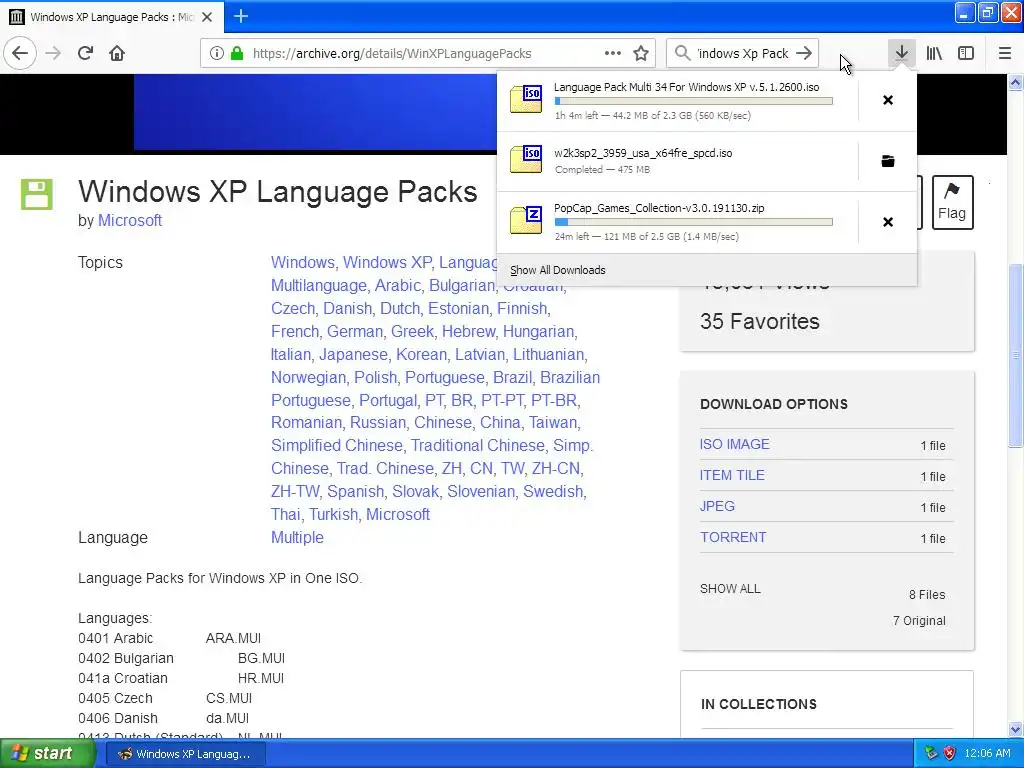Screen dimensions: 1024x768
Task: Submit search with the arrow button
Action: point(805,53)
